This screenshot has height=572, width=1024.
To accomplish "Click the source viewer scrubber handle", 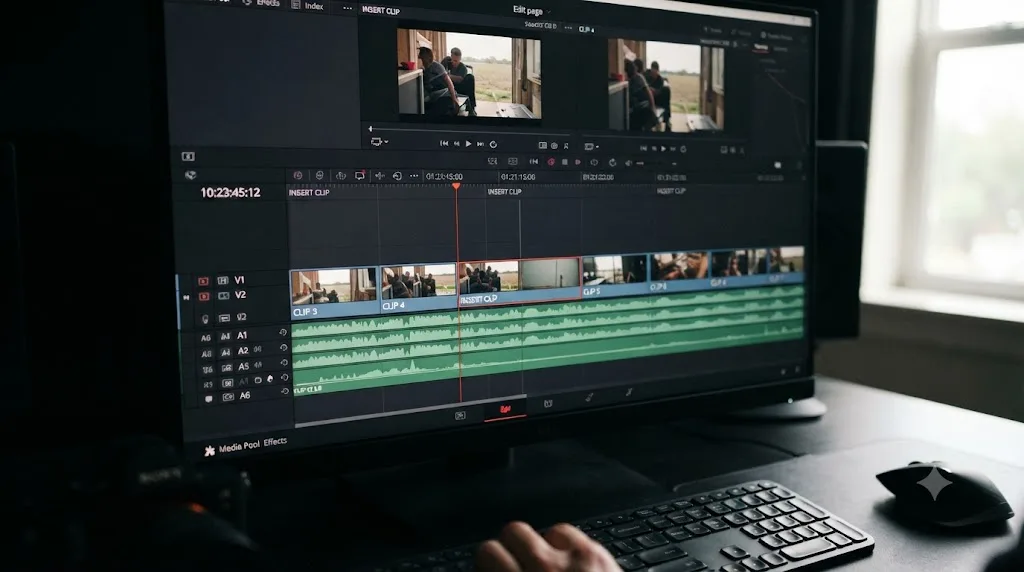I will click(370, 129).
